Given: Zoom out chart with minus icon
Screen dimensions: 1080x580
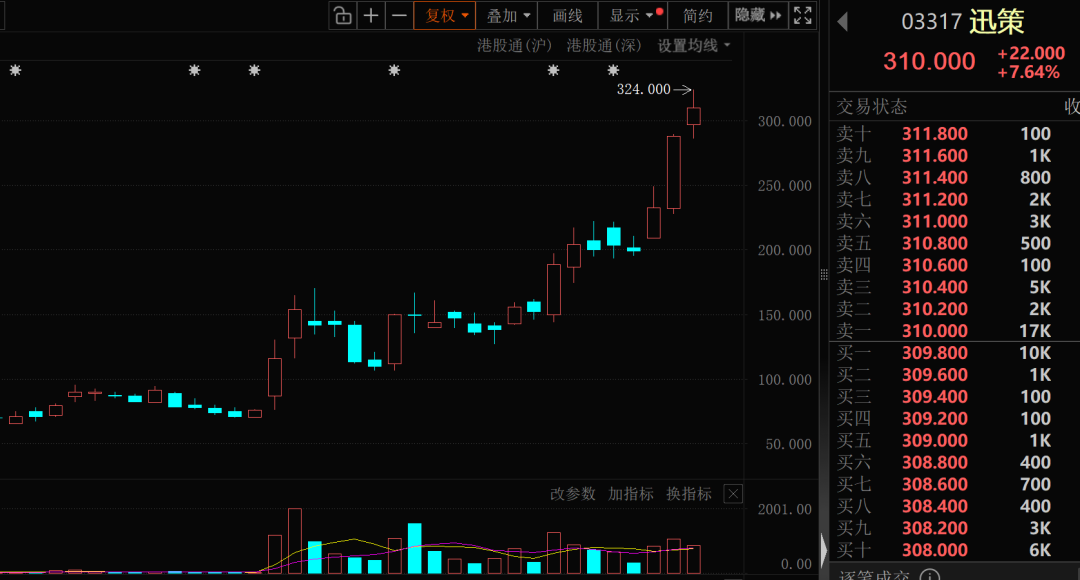Looking at the screenshot, I should 399,15.
